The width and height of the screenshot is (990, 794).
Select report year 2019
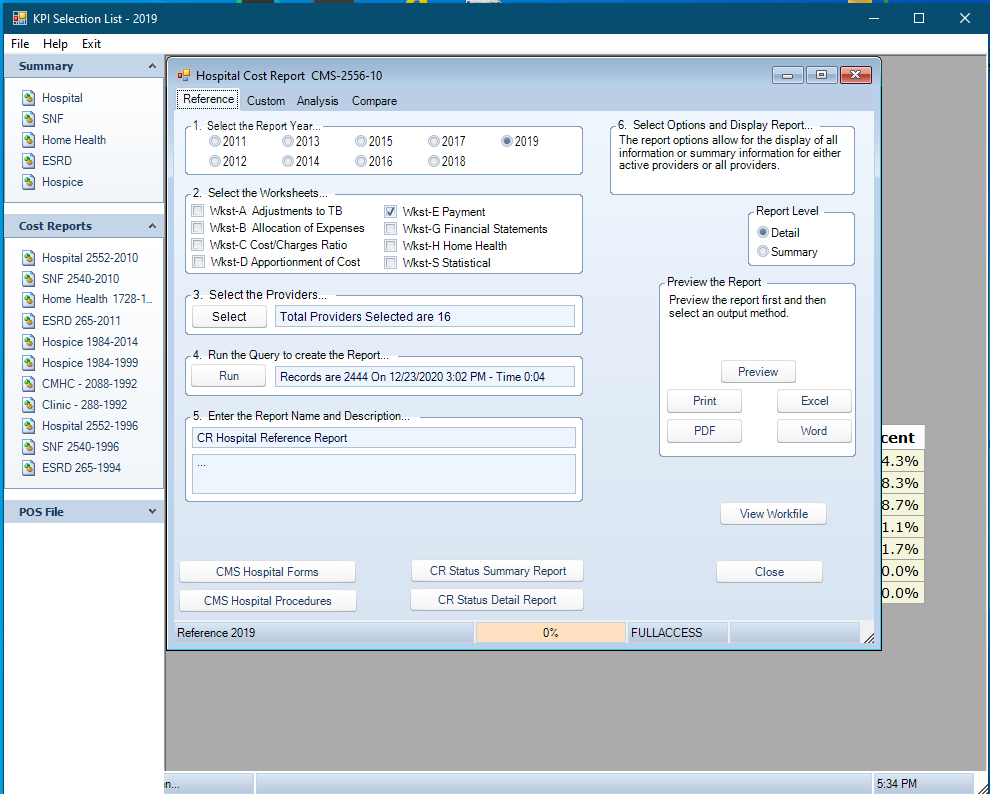[506, 141]
